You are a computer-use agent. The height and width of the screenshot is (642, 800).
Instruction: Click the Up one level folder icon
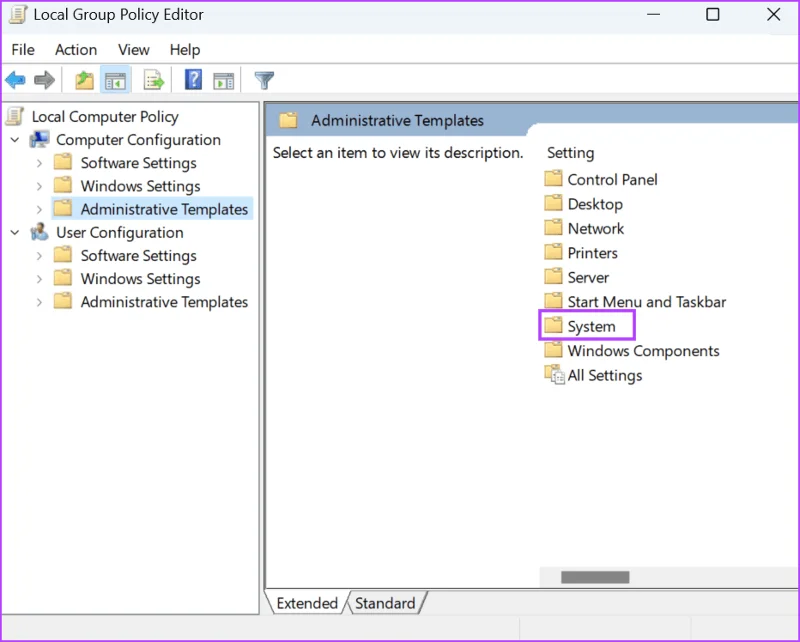84,80
